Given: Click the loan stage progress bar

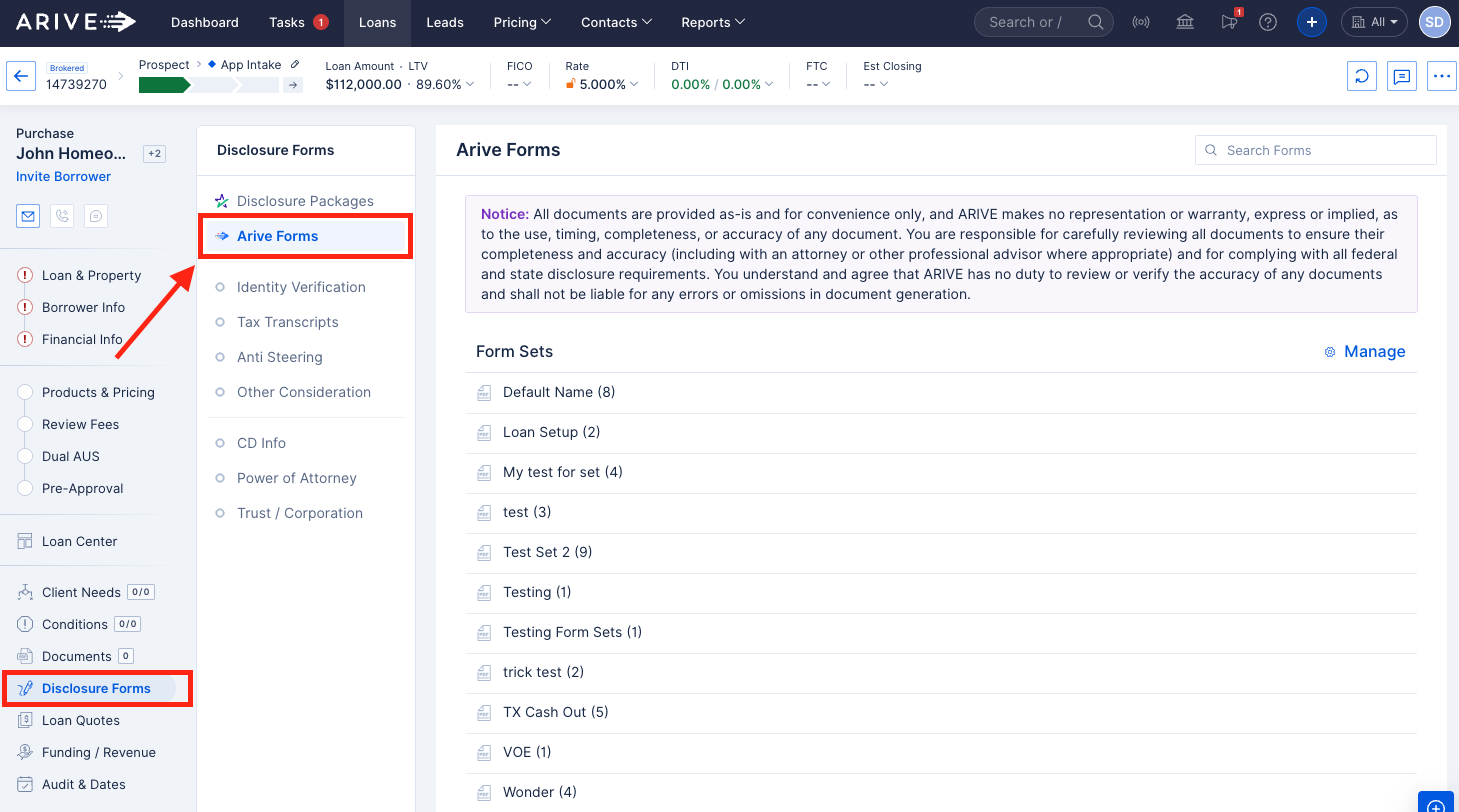Looking at the screenshot, I should tap(208, 85).
